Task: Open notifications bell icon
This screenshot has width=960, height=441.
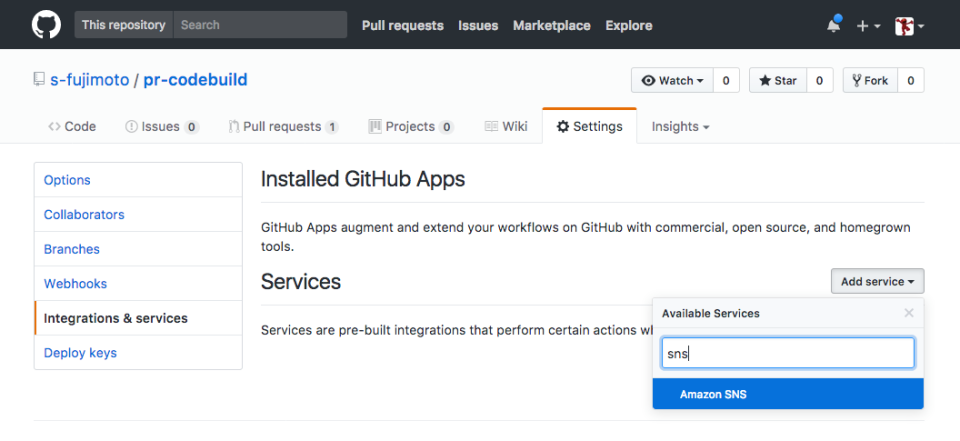Action: click(x=834, y=25)
